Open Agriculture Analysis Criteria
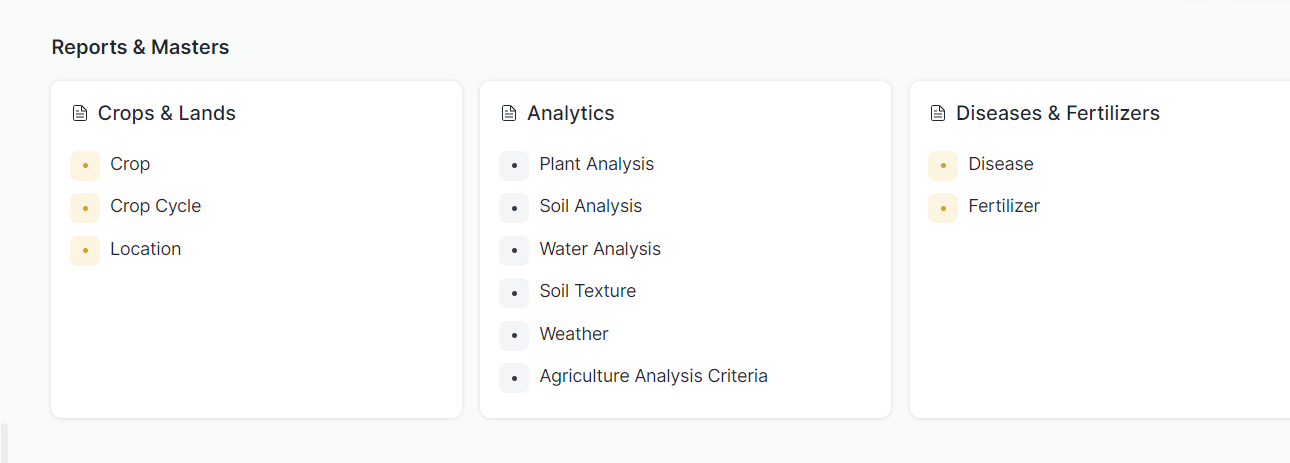The image size is (1290, 463). (x=653, y=376)
